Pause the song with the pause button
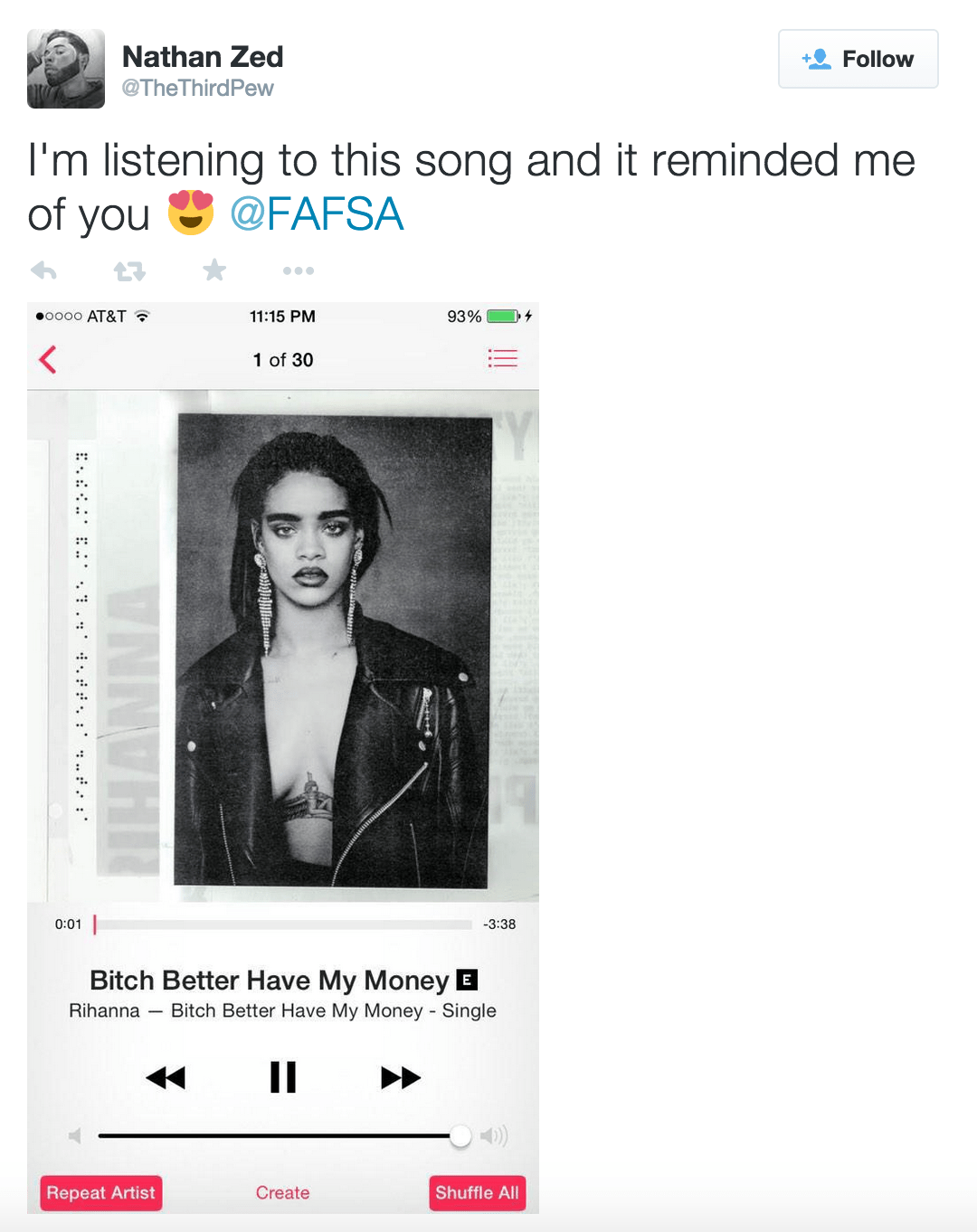 [x=283, y=1076]
